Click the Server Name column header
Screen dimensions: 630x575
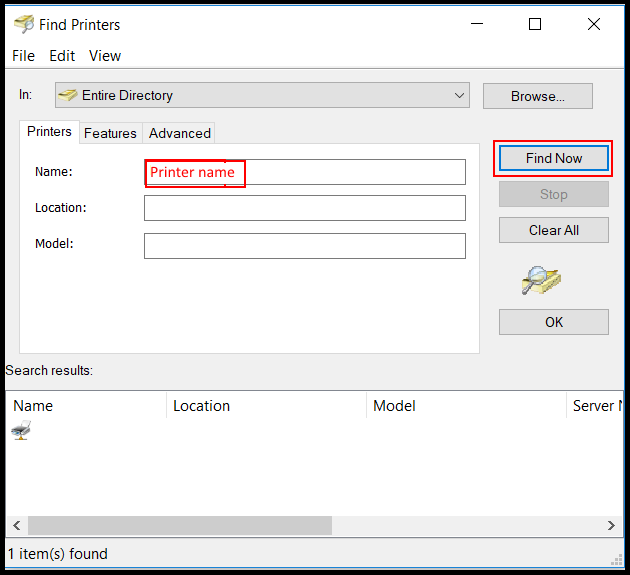pyautogui.click(x=595, y=406)
